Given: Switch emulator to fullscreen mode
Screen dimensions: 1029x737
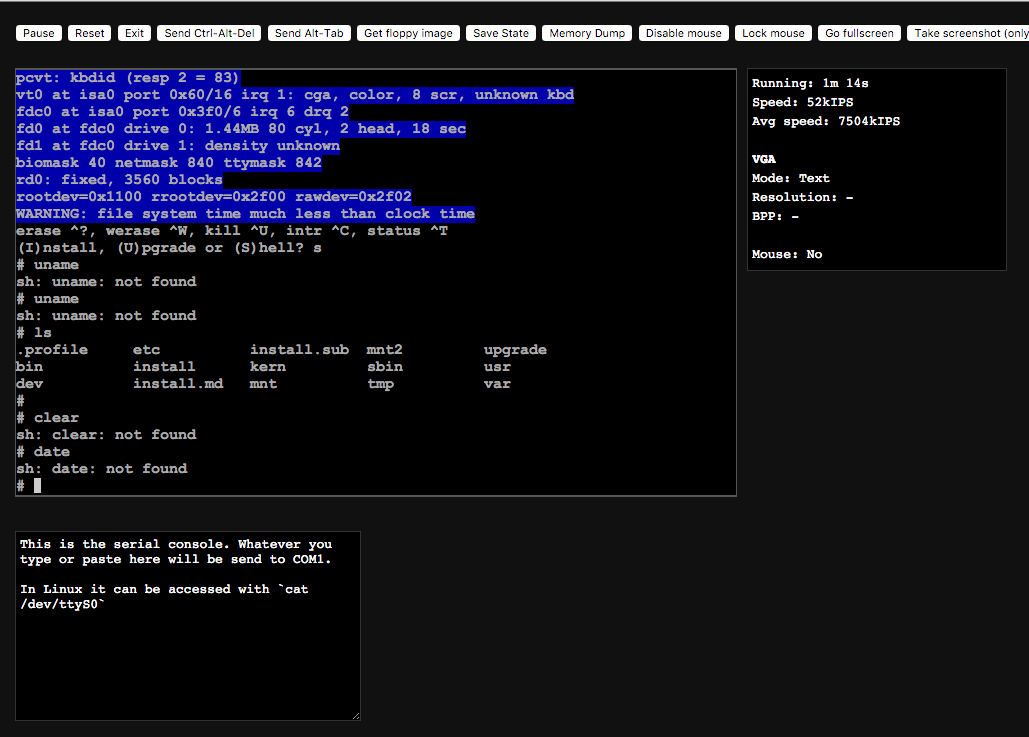Looking at the screenshot, I should coord(859,32).
